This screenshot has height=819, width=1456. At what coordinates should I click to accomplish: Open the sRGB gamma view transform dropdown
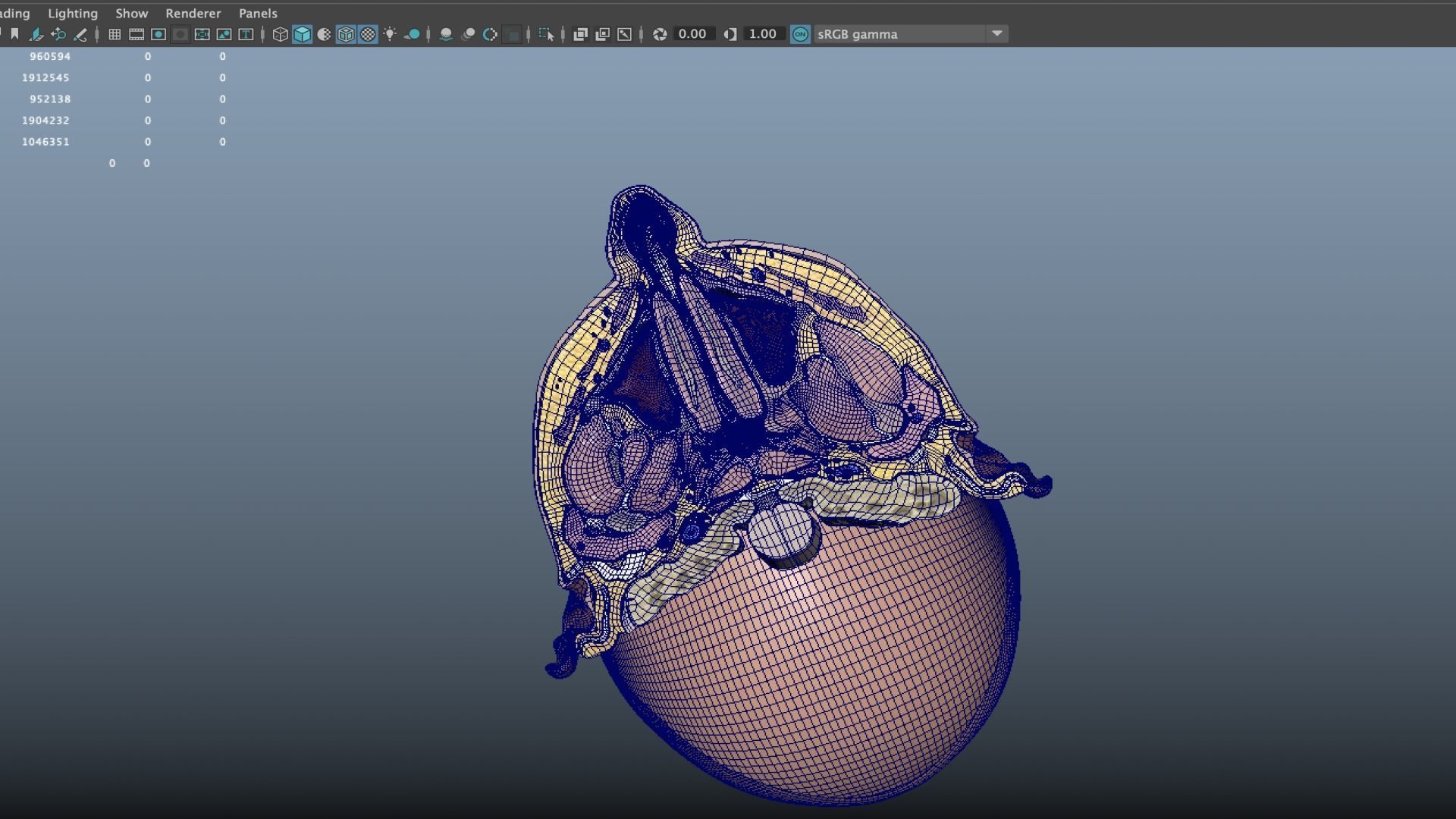point(997,33)
